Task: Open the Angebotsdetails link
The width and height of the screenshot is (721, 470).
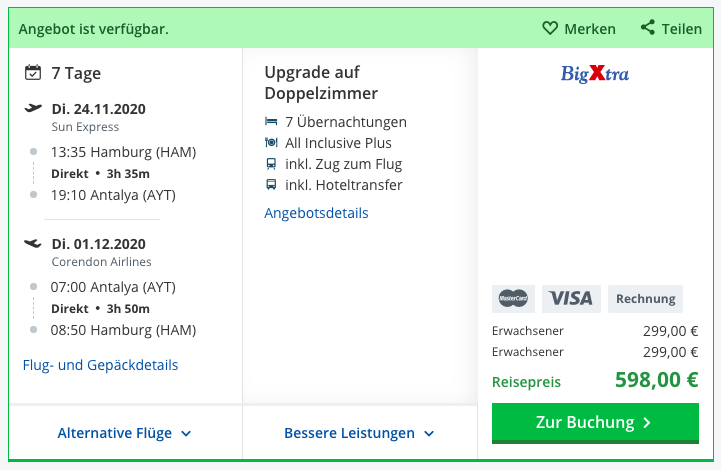Action: (316, 213)
